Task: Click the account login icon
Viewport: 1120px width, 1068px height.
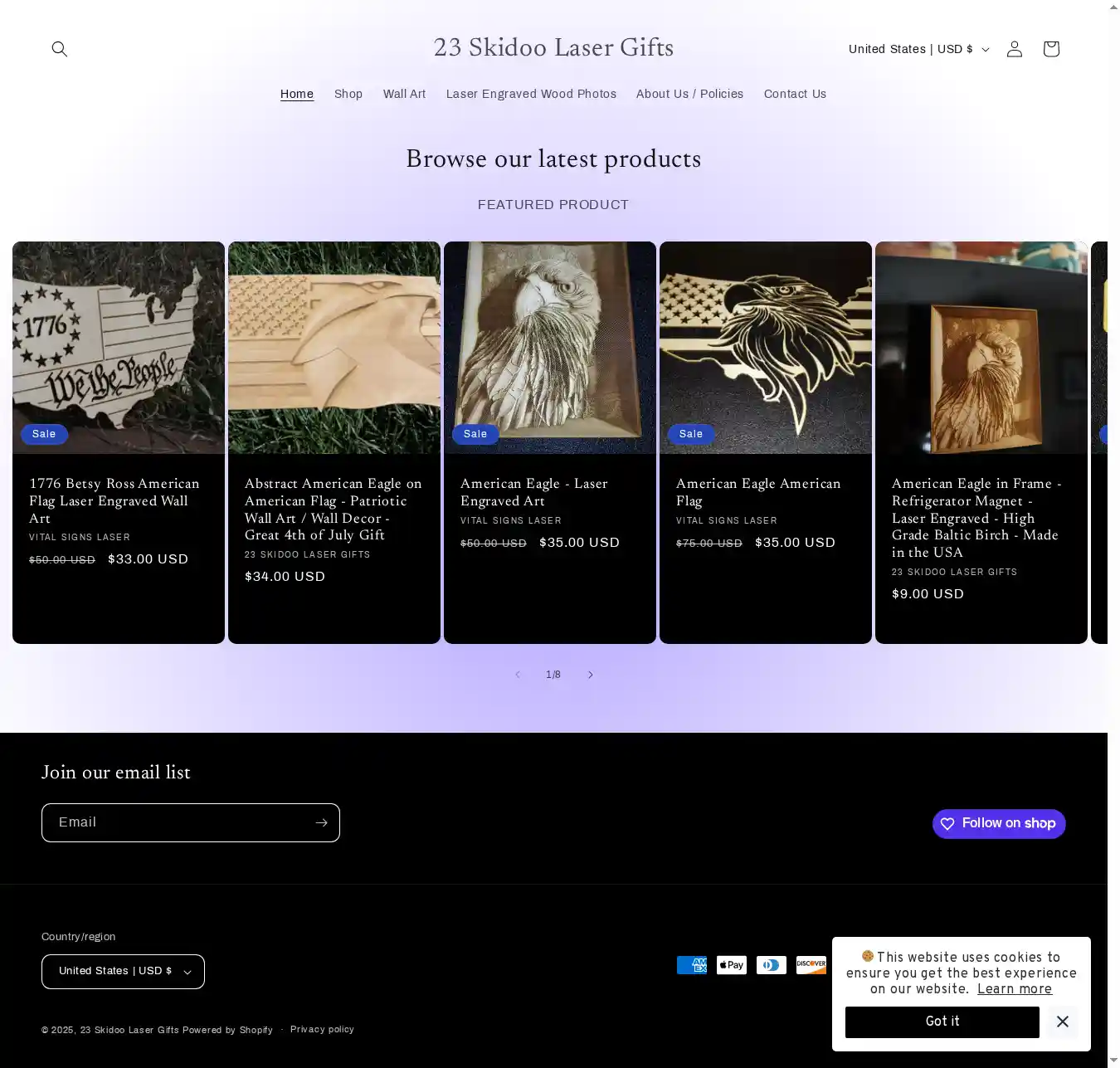Action: pyautogui.click(x=1014, y=49)
